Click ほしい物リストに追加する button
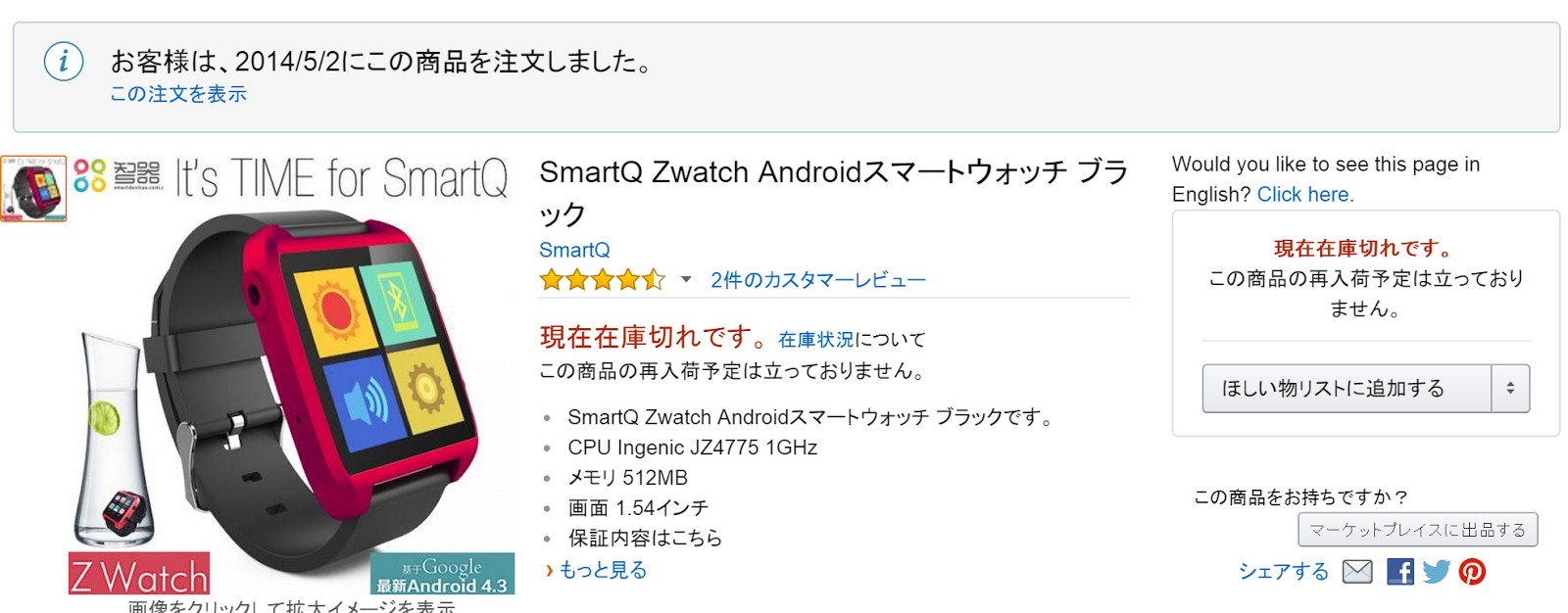 [x=1347, y=389]
